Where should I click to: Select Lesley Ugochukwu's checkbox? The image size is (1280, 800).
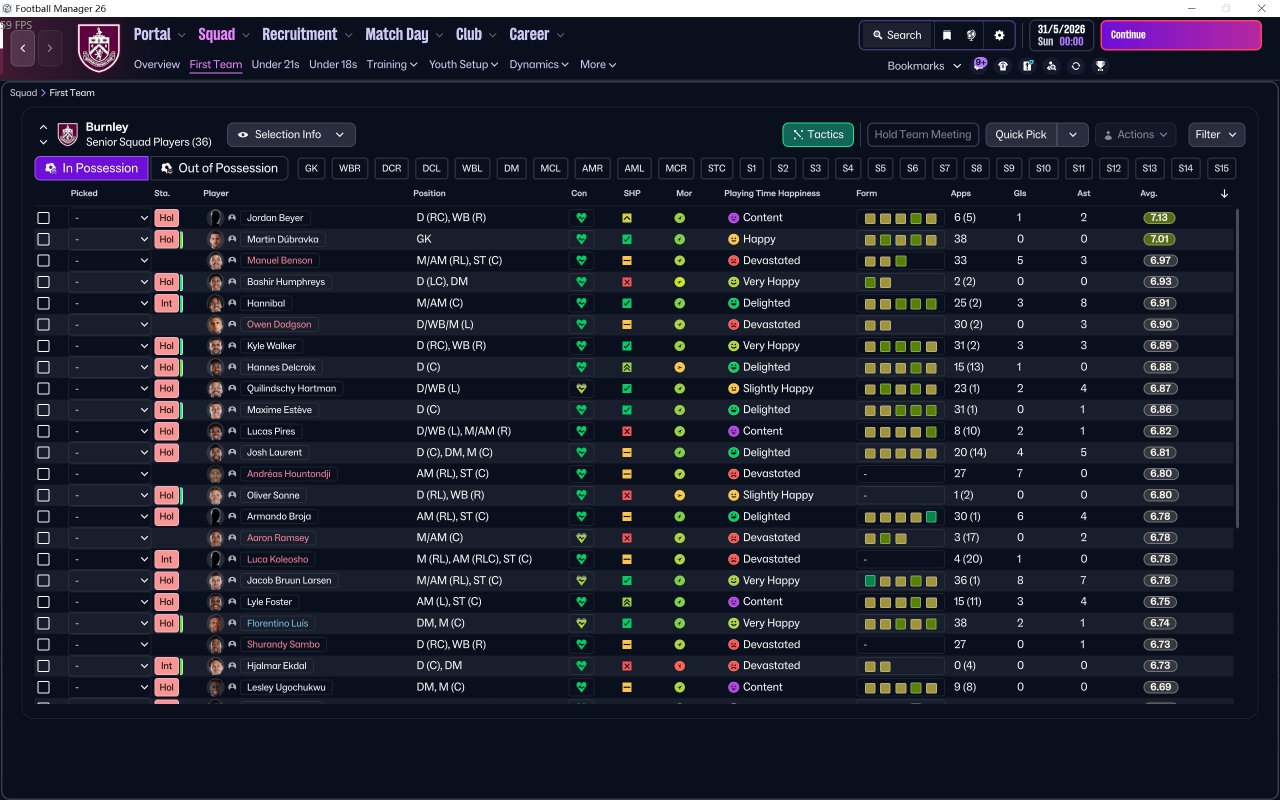tap(43, 687)
